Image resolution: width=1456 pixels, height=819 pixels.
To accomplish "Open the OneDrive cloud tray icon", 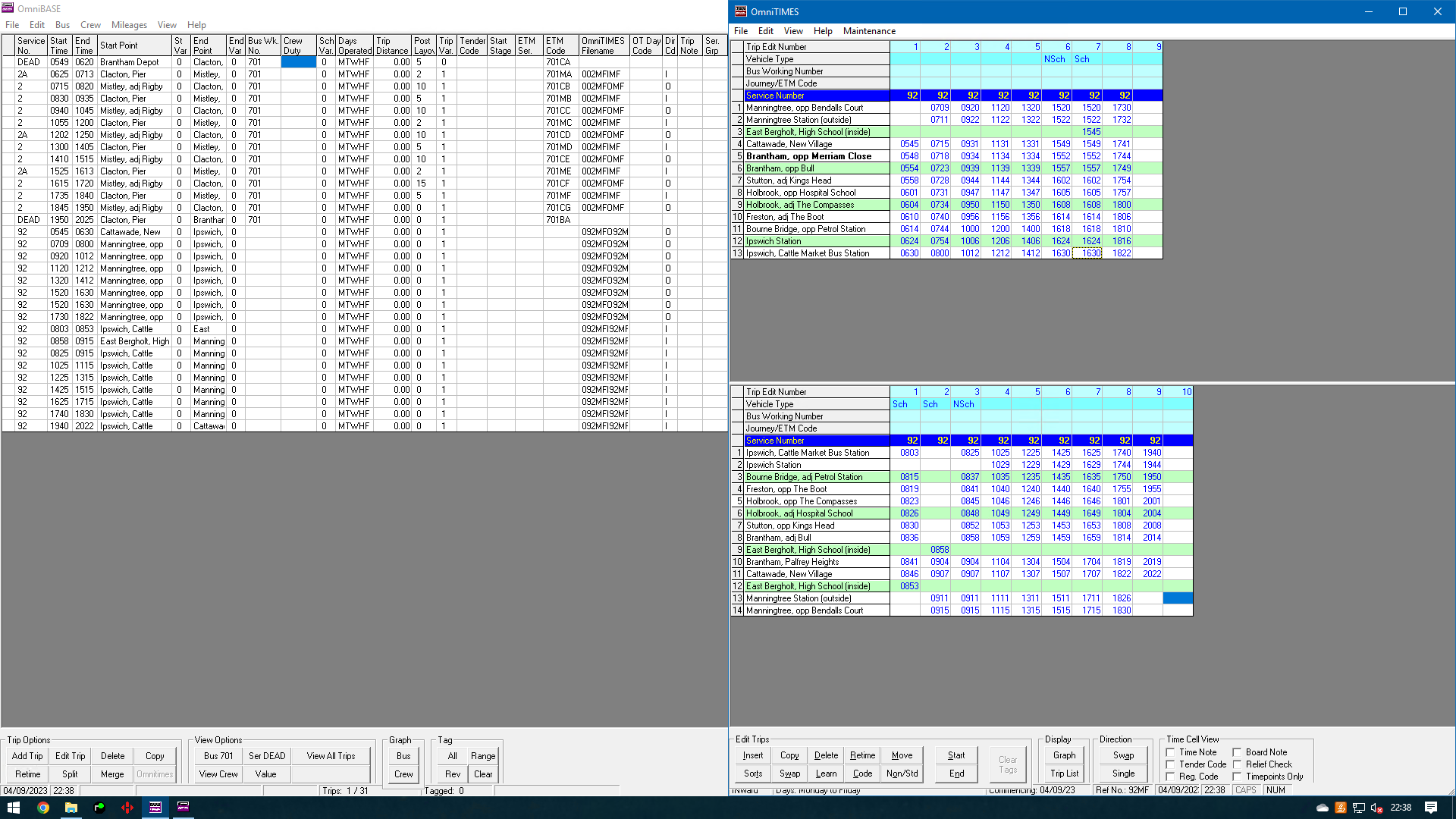I will coord(1322,808).
